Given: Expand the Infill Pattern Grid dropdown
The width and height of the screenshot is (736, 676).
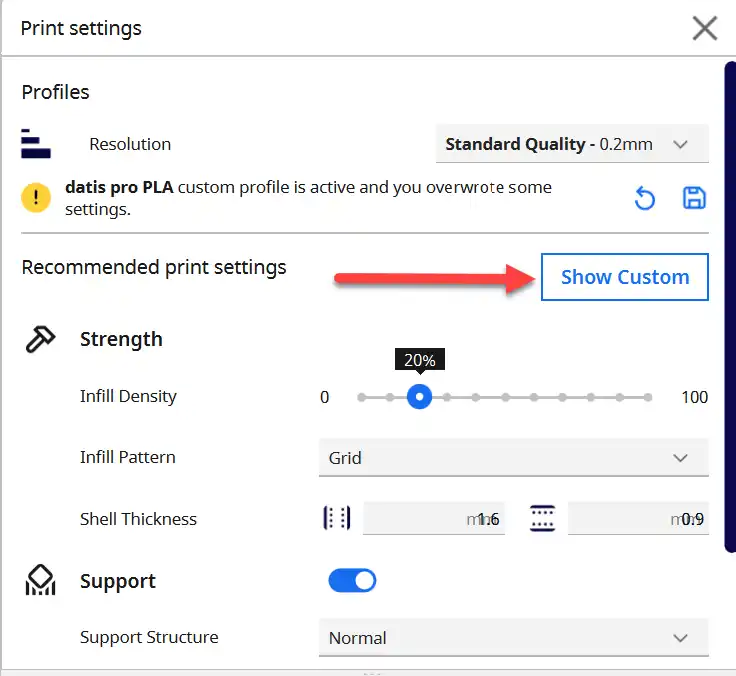Looking at the screenshot, I should coord(514,458).
